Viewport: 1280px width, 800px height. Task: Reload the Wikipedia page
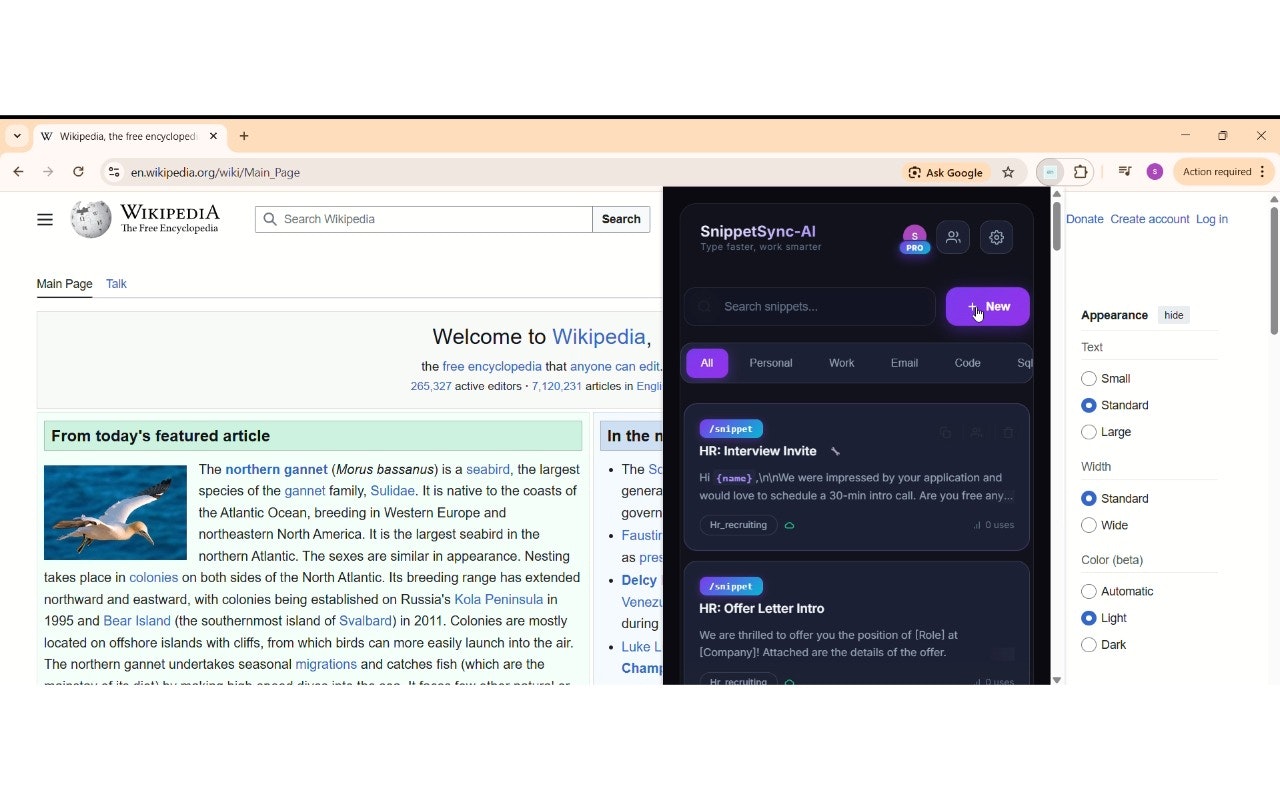(78, 172)
